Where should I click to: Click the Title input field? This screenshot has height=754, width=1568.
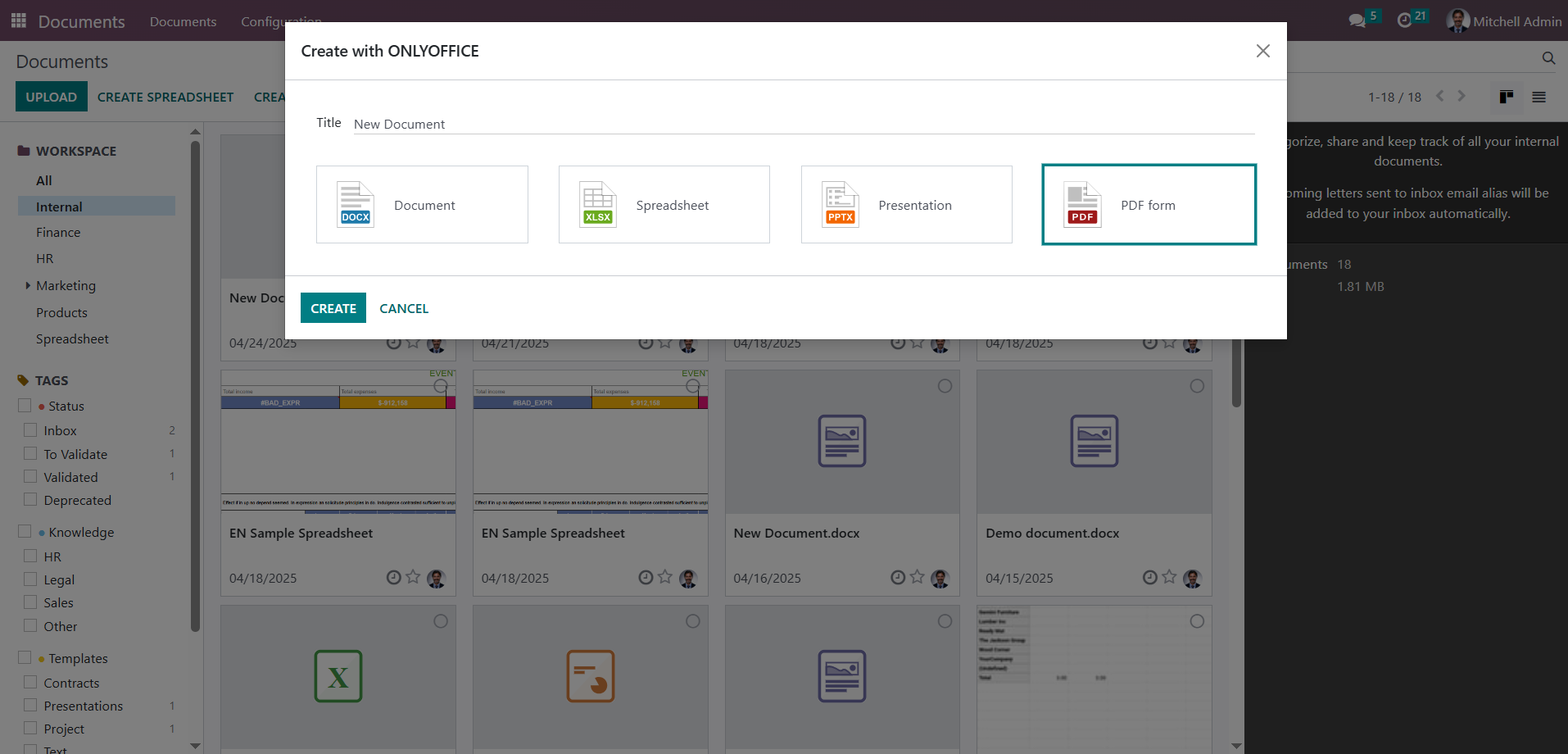(804, 124)
